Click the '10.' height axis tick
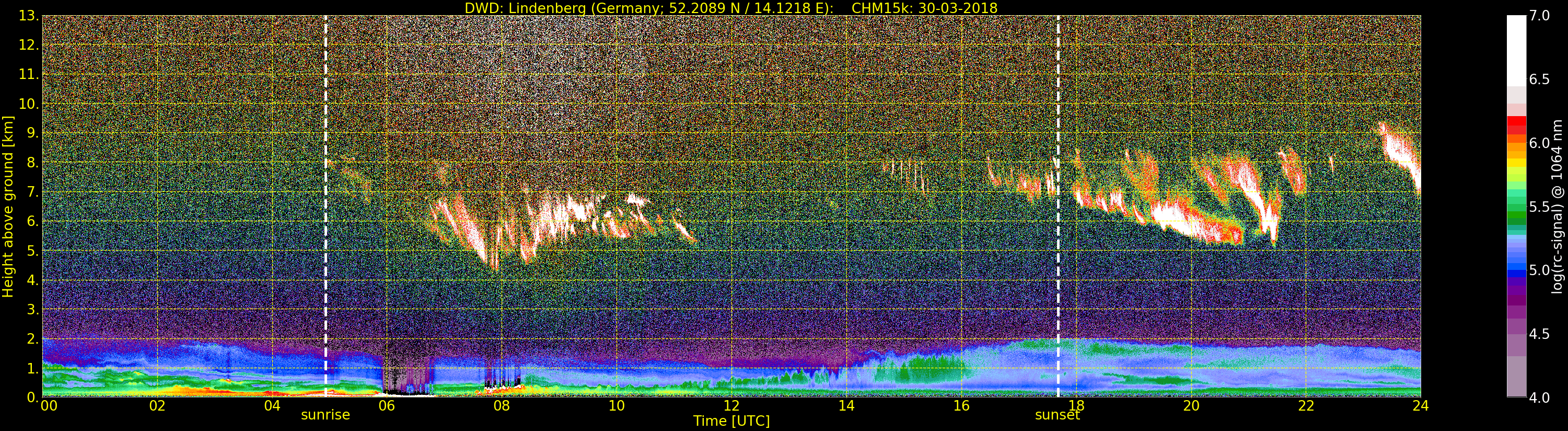Image resolution: width=1568 pixels, height=431 pixels. (x=29, y=104)
